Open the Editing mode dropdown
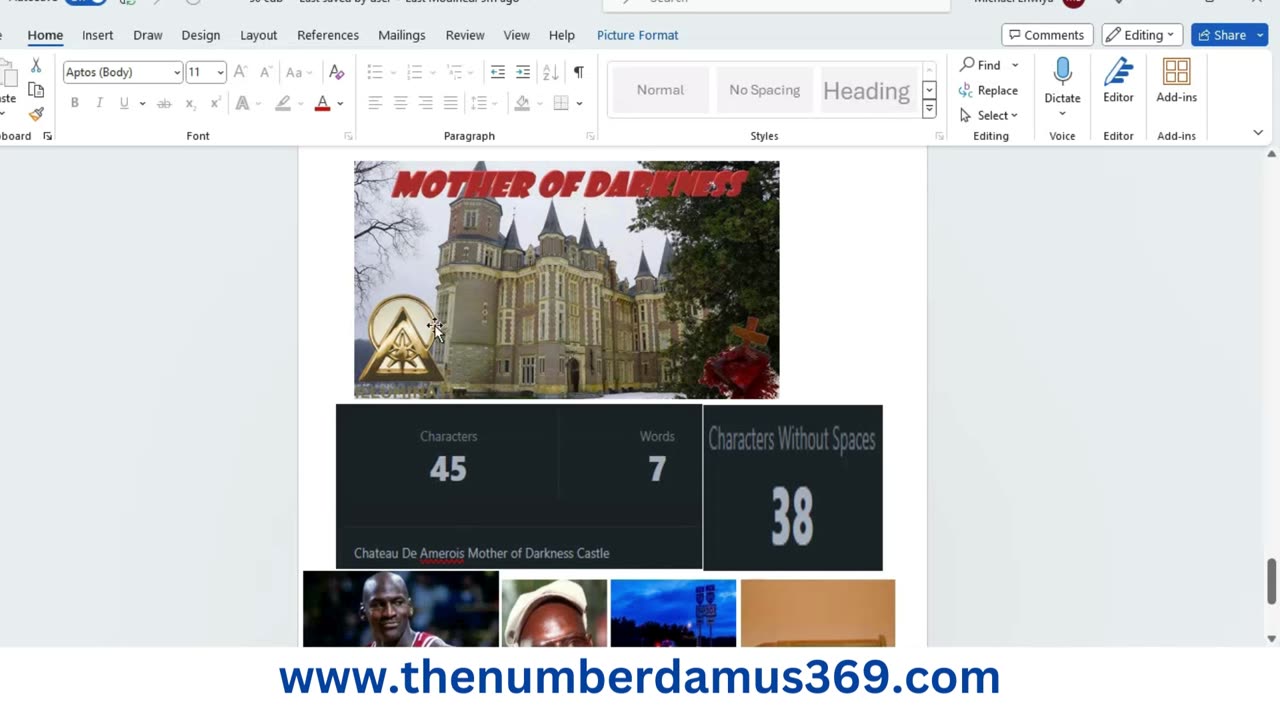The image size is (1280, 720). coord(1142,35)
